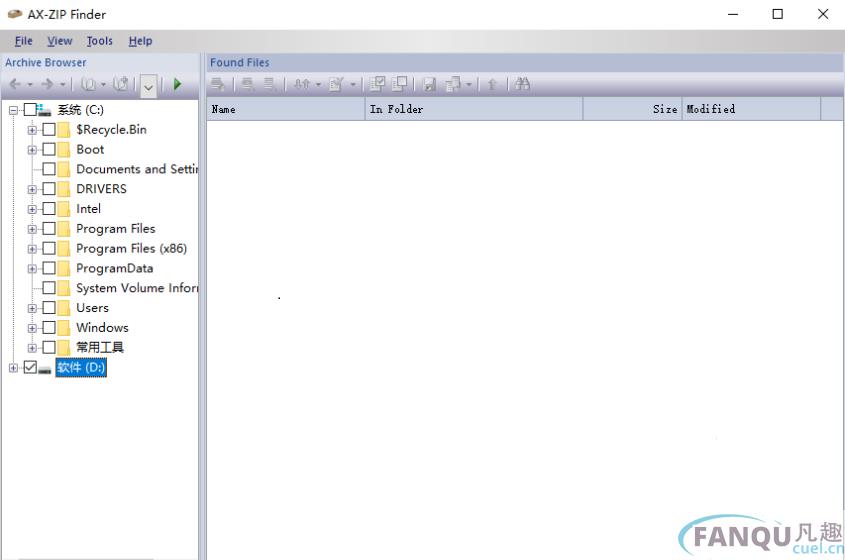
Task: Open the File menu
Action: [x=24, y=41]
